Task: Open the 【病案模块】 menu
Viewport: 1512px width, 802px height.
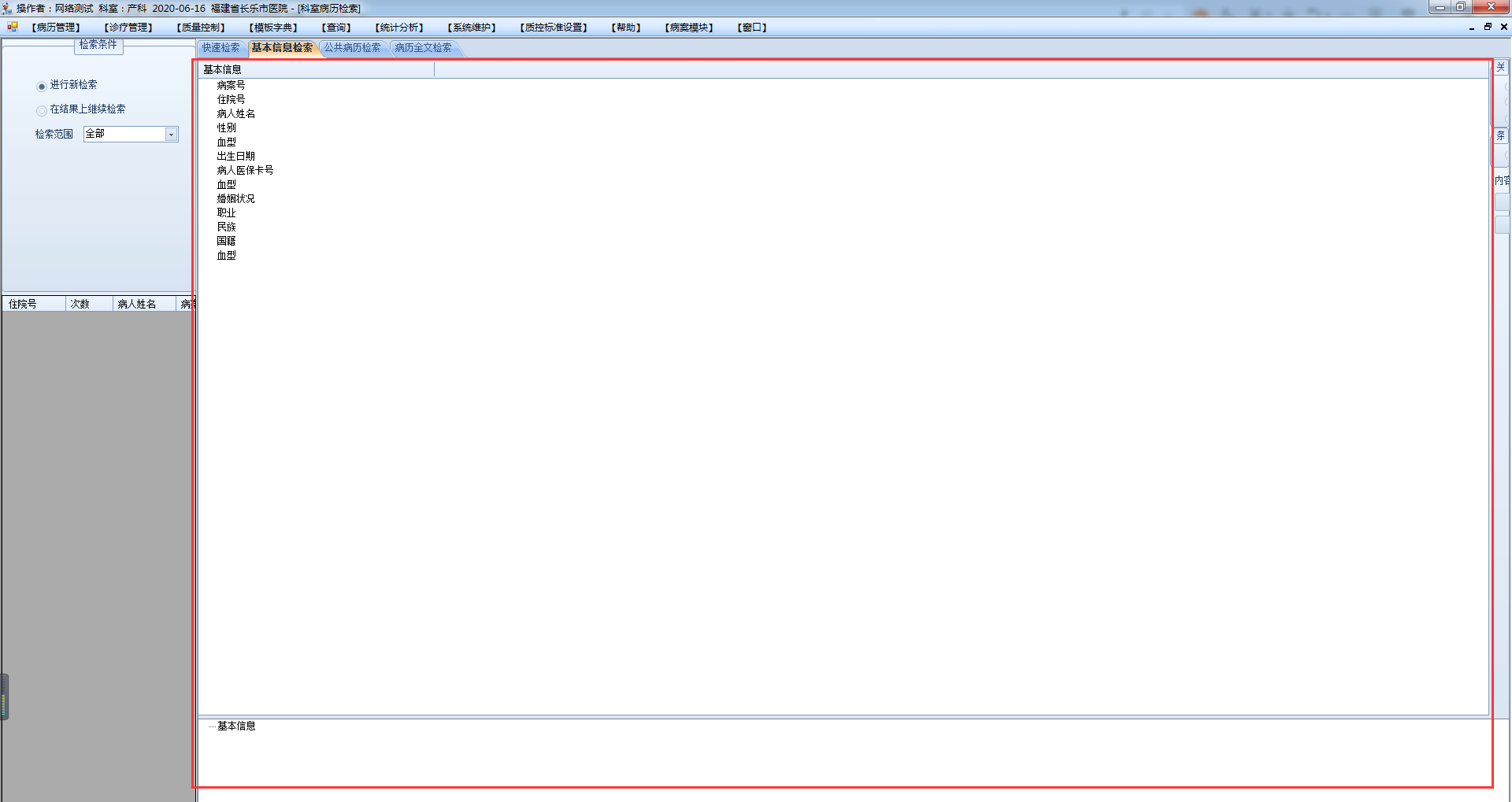Action: click(x=689, y=28)
